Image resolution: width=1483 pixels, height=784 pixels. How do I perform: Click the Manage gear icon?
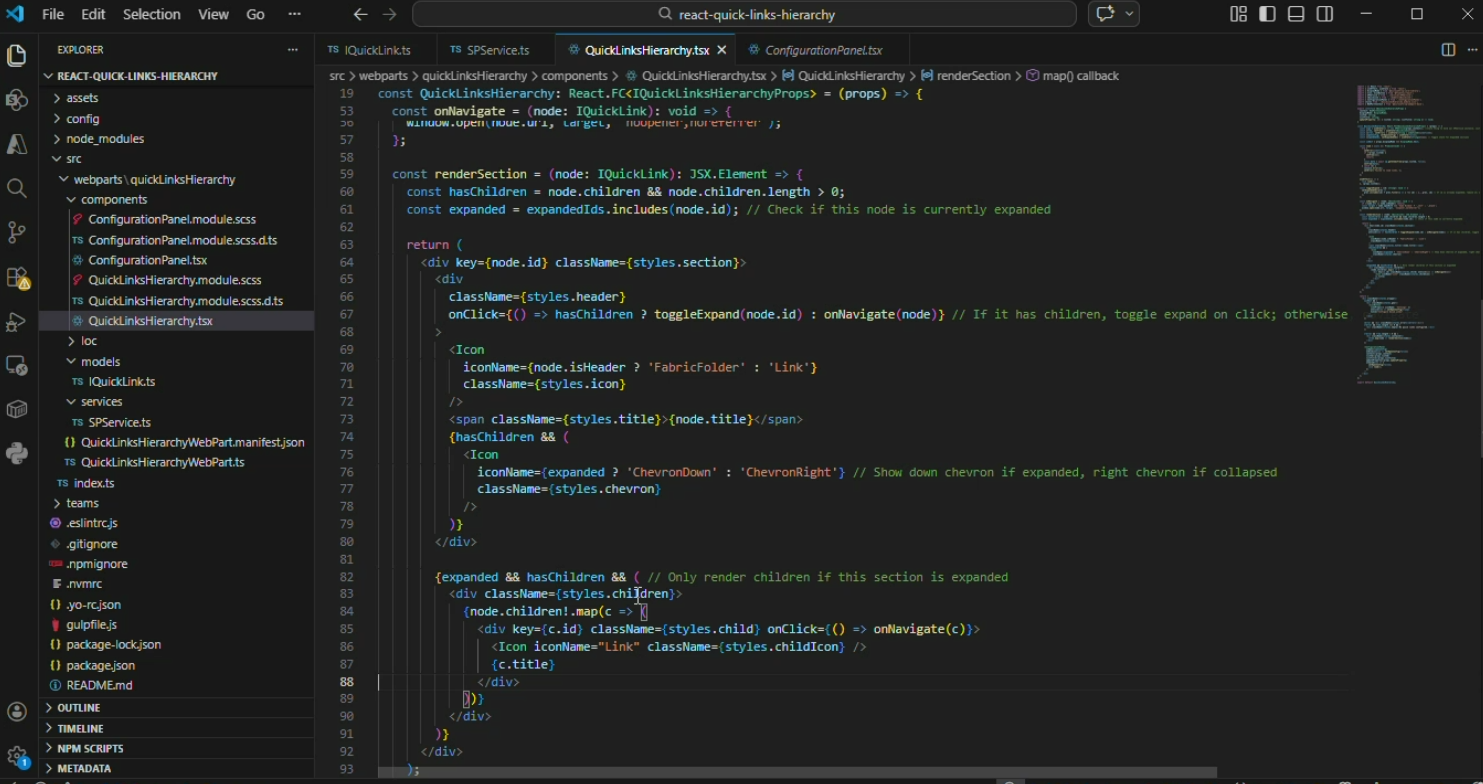pos(16,756)
